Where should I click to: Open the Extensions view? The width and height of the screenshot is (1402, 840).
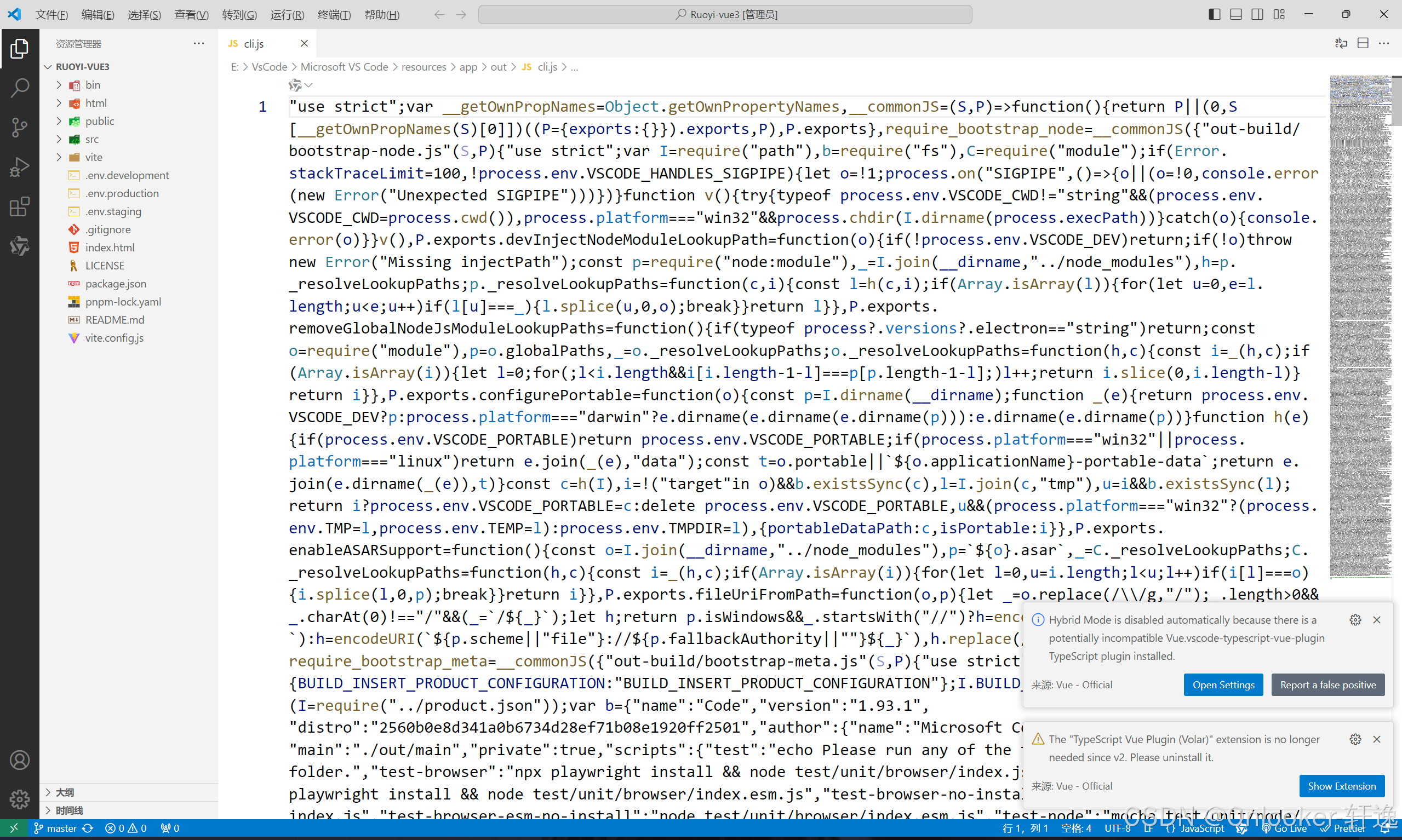click(x=19, y=206)
